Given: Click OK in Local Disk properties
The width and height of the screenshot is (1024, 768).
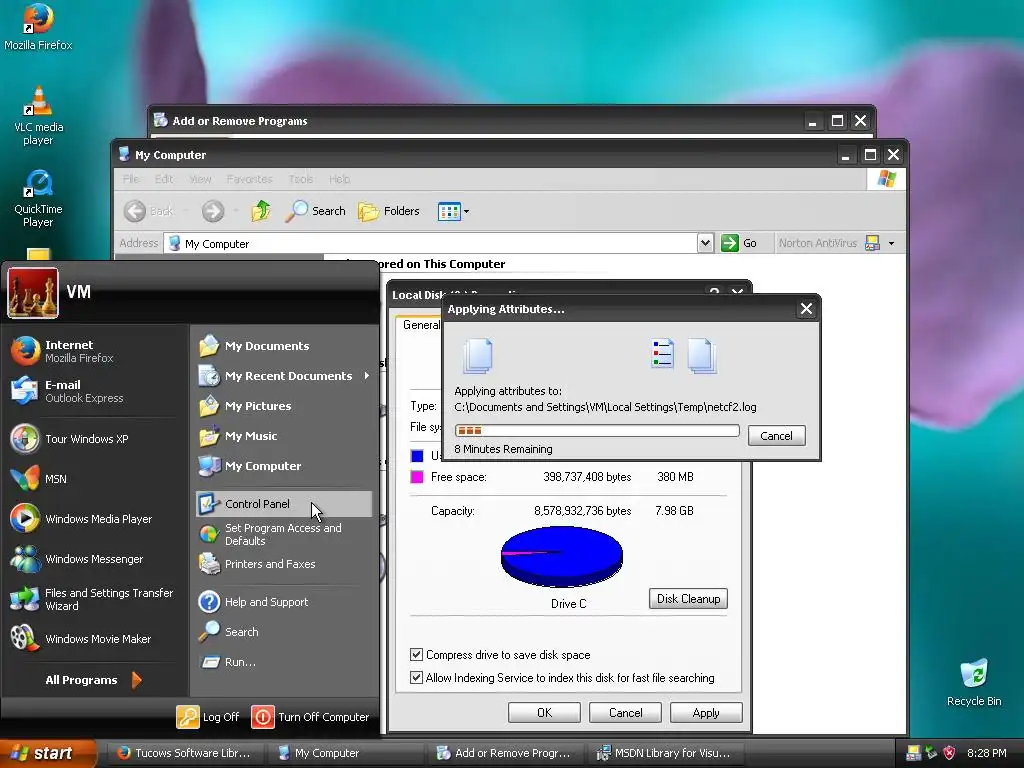Looking at the screenshot, I should click(544, 712).
